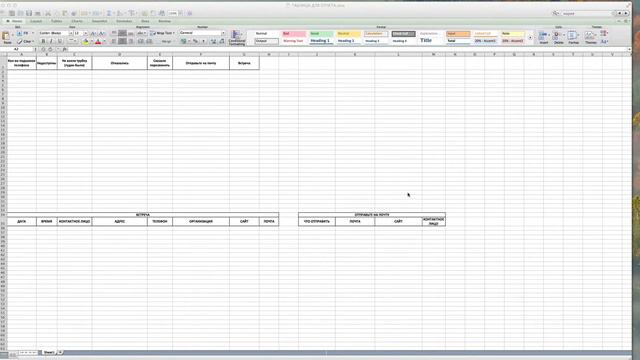Viewport: 640px width, 360px height.
Task: Apply the Bad cell style
Action: click(x=294, y=33)
